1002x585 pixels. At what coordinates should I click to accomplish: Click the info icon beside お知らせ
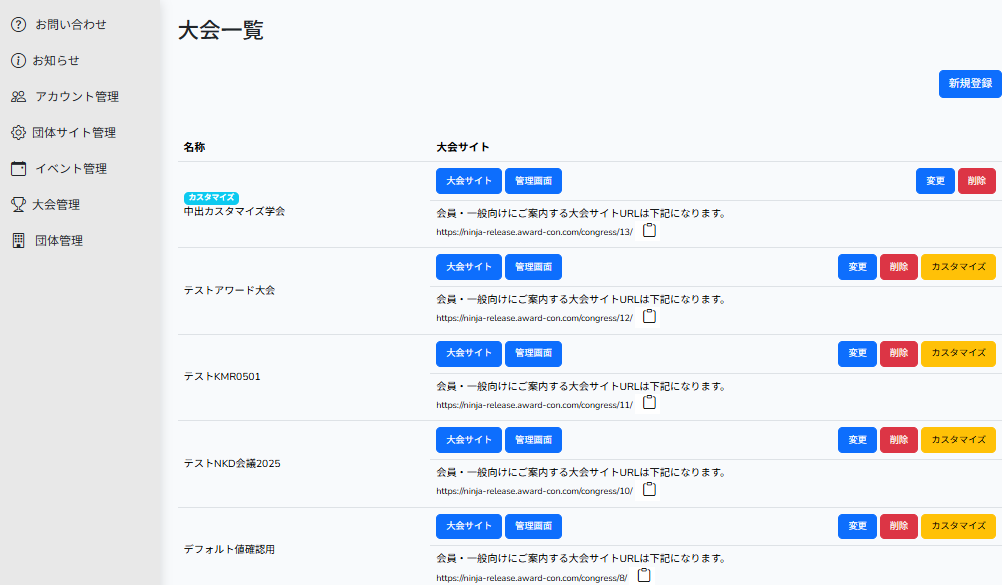coord(18,60)
